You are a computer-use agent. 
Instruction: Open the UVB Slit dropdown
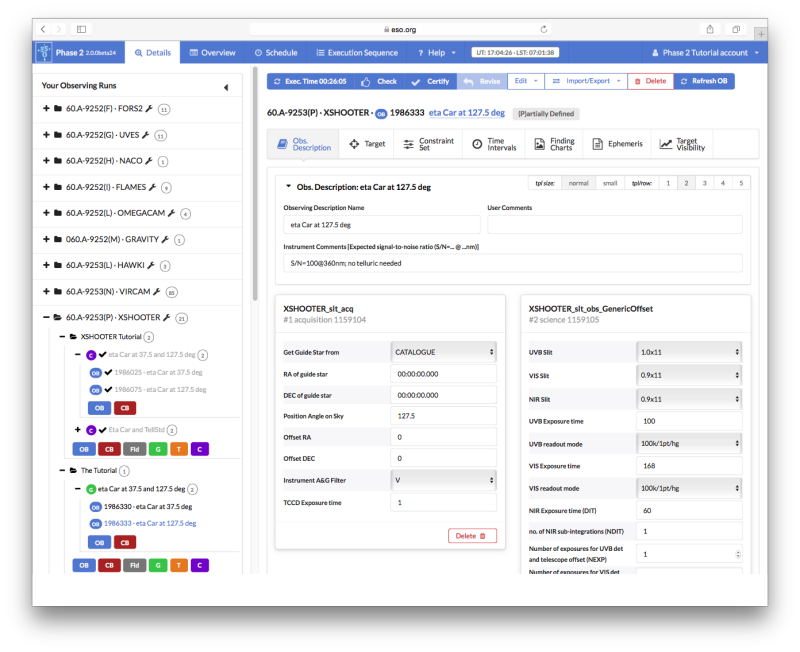[689, 352]
